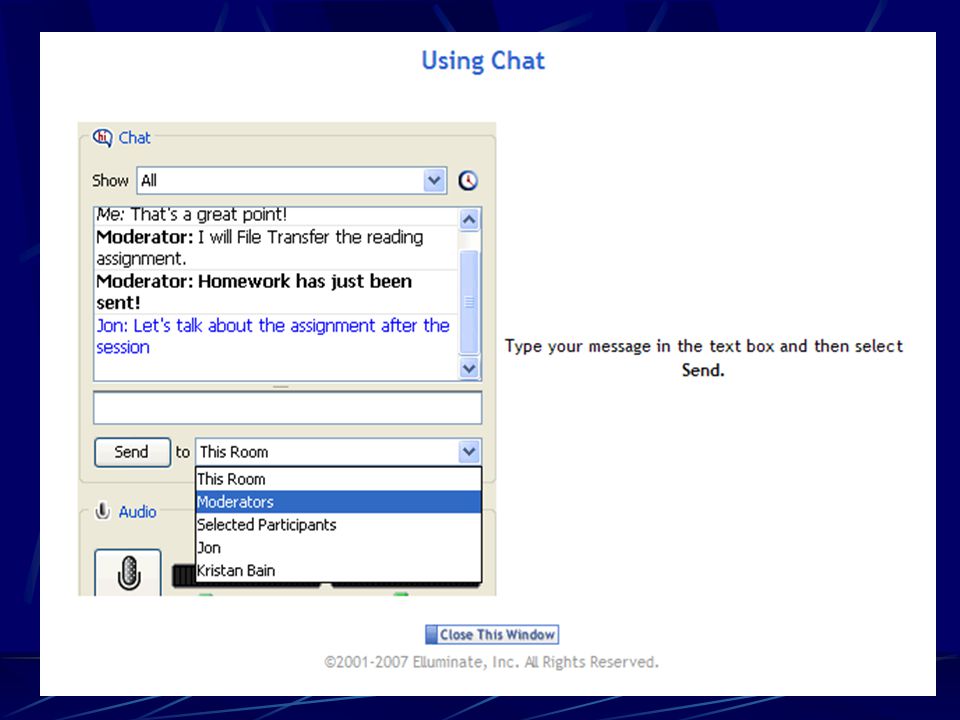Click the splitter handle above the message box

[x=281, y=387]
